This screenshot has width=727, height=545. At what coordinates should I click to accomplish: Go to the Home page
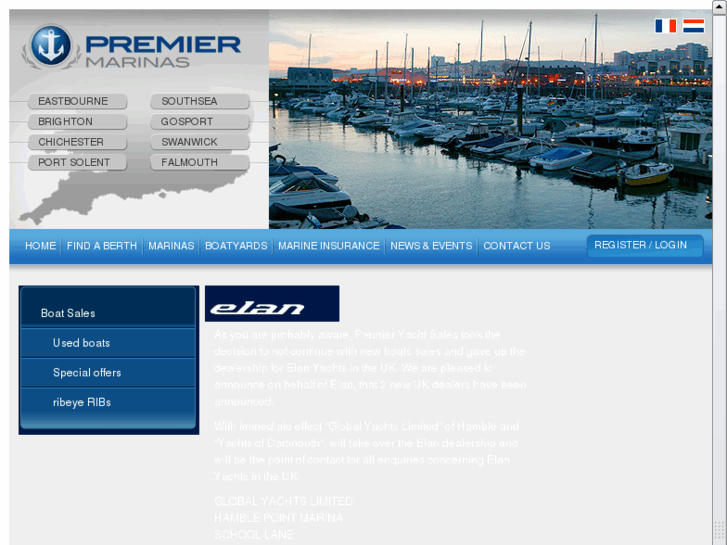(x=40, y=246)
